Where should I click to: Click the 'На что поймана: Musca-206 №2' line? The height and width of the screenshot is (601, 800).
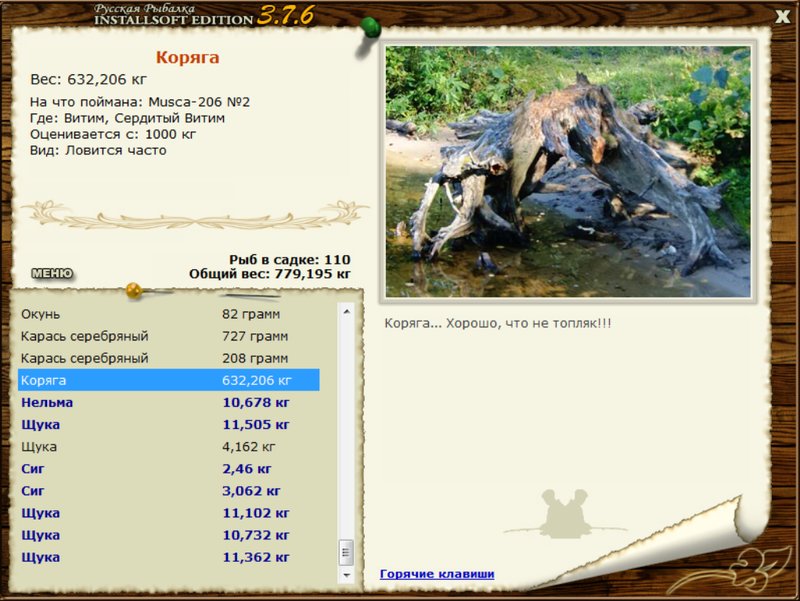[140, 102]
